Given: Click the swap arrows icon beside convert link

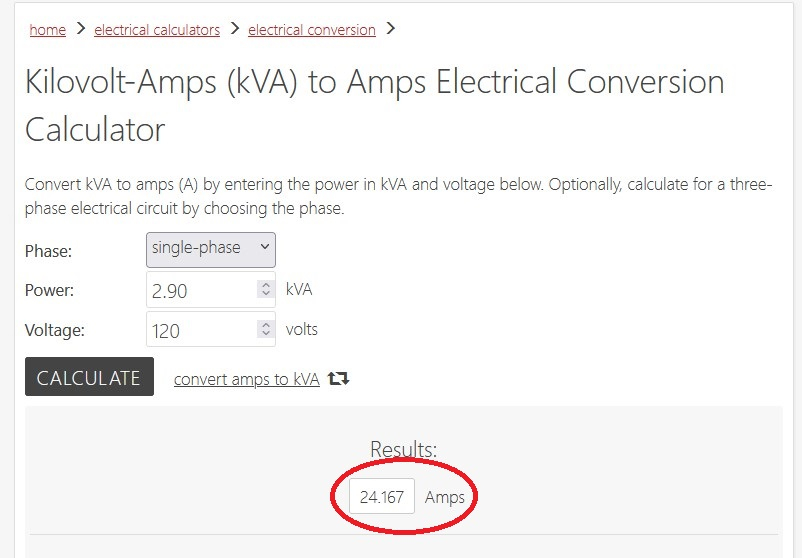Looking at the screenshot, I should click(x=339, y=379).
